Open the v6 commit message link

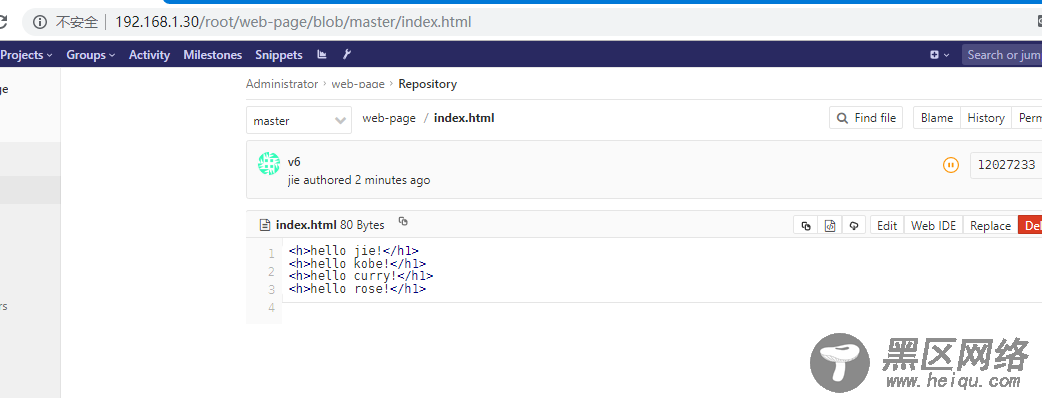(x=294, y=161)
